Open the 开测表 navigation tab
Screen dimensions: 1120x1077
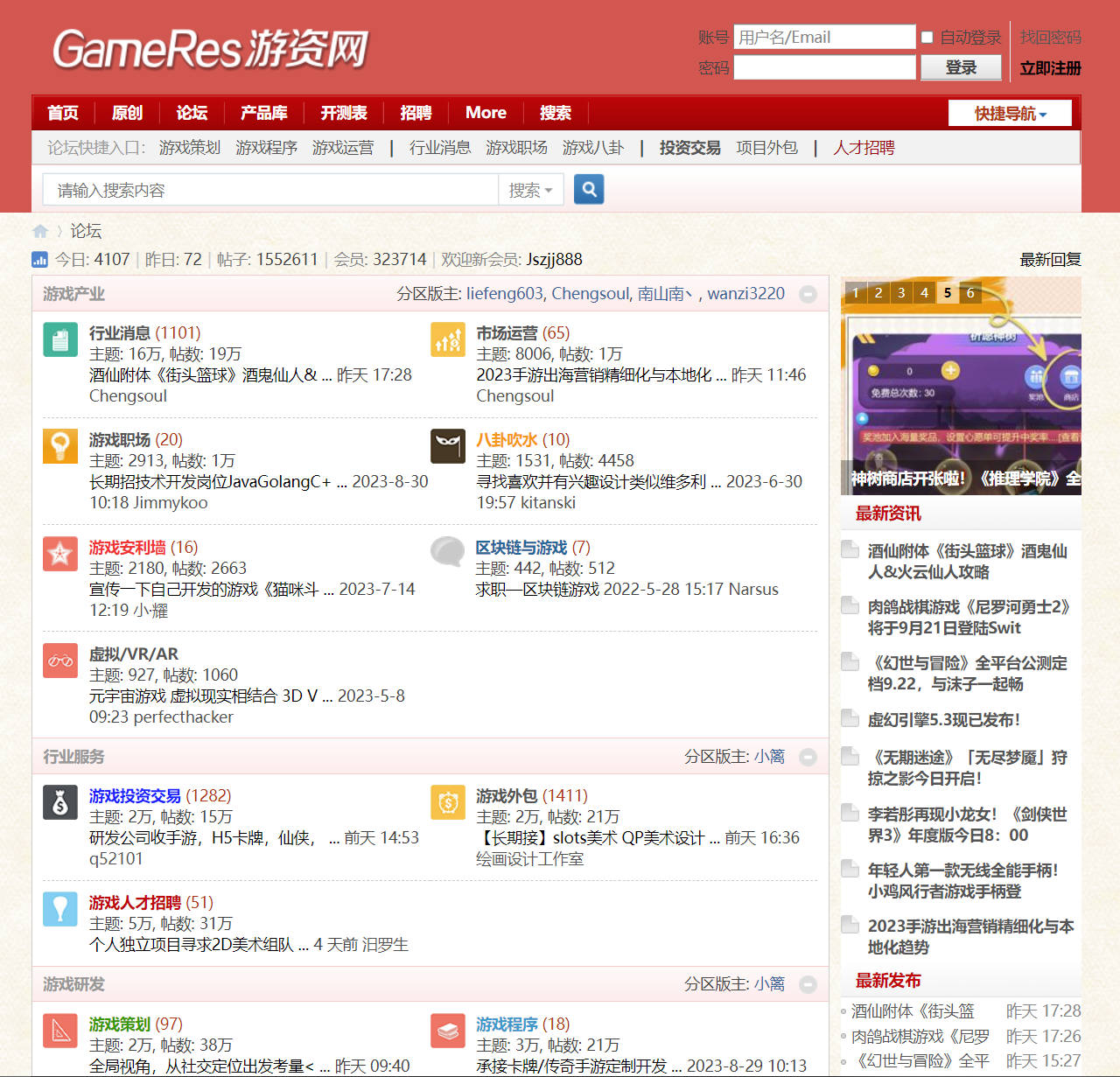[344, 113]
